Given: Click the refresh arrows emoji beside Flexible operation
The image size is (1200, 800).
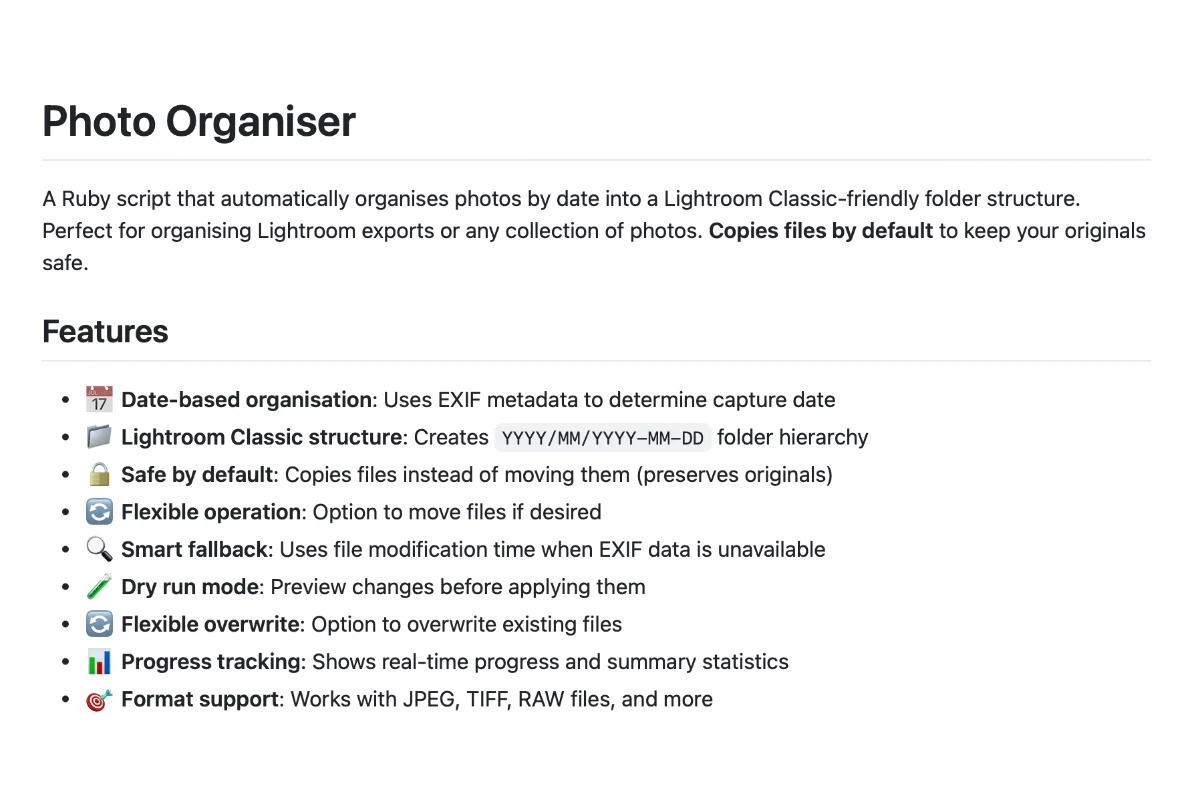Looking at the screenshot, I should [x=99, y=512].
